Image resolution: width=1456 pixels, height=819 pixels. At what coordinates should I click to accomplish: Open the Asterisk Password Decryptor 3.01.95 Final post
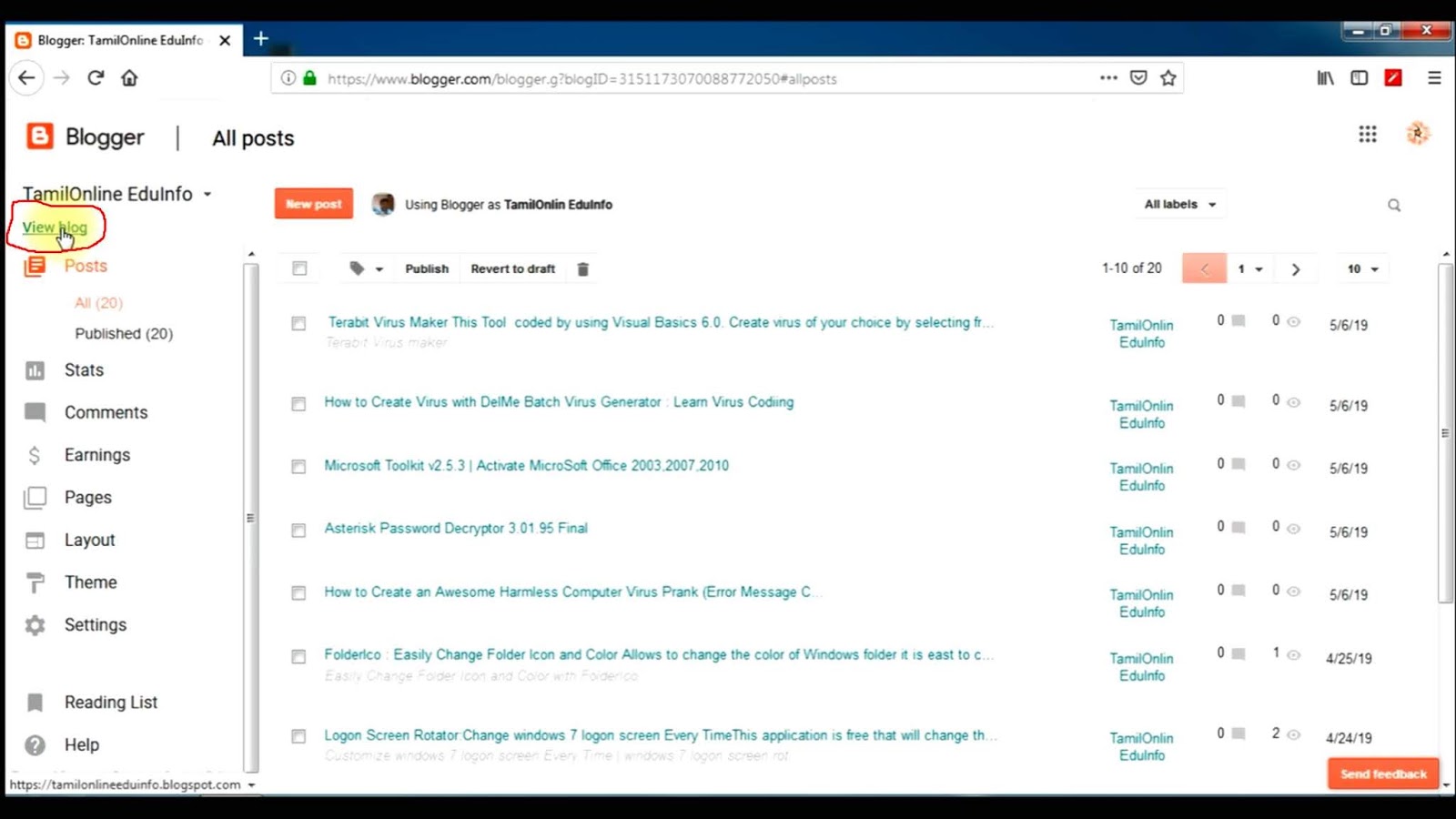click(x=456, y=529)
